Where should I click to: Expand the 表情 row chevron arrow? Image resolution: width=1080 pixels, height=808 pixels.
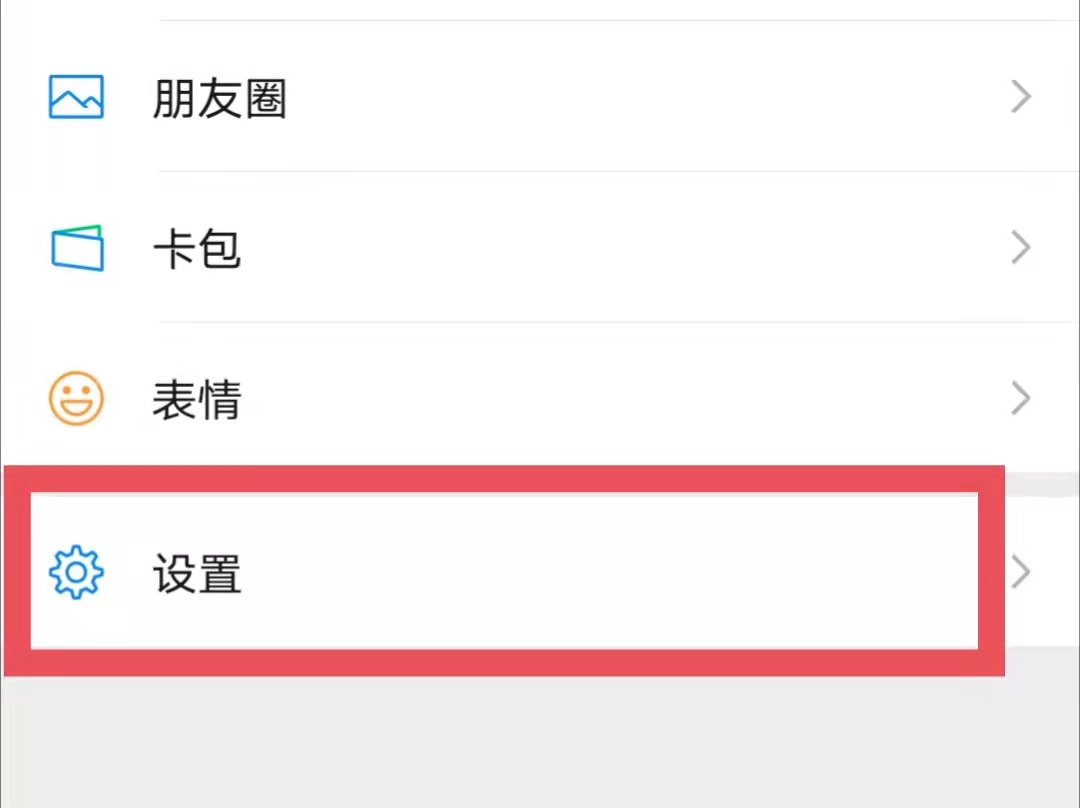[x=1020, y=398]
